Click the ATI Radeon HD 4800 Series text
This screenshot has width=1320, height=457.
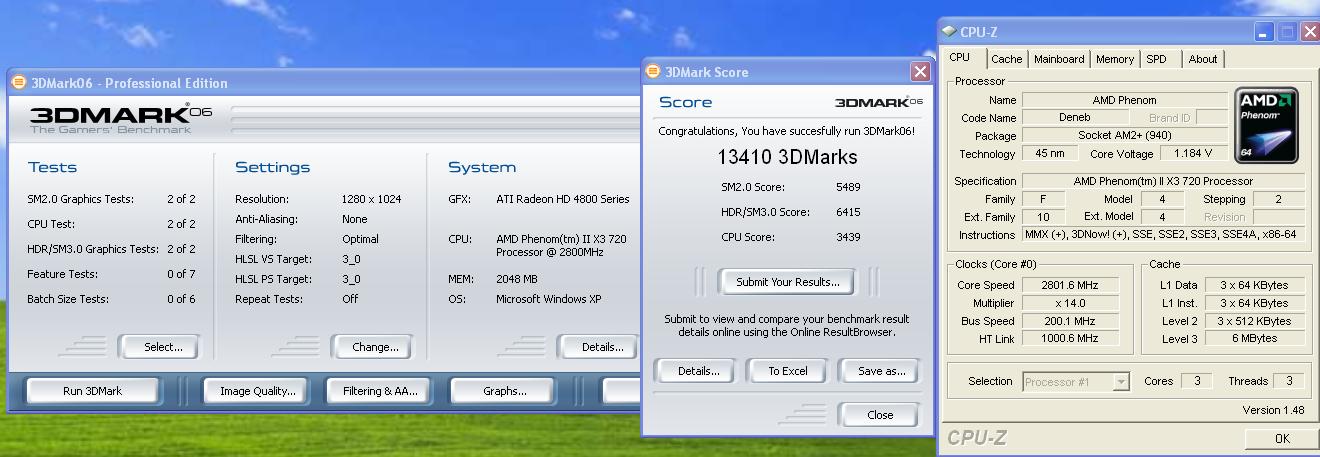coord(563,199)
